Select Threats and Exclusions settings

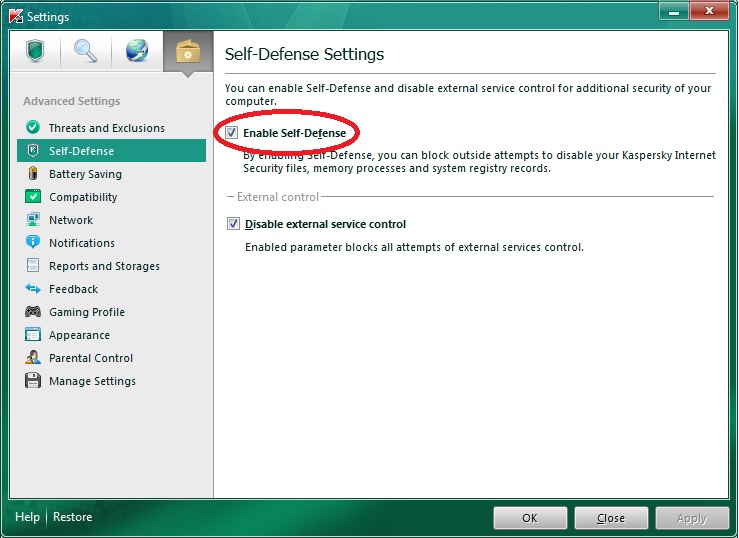point(111,128)
